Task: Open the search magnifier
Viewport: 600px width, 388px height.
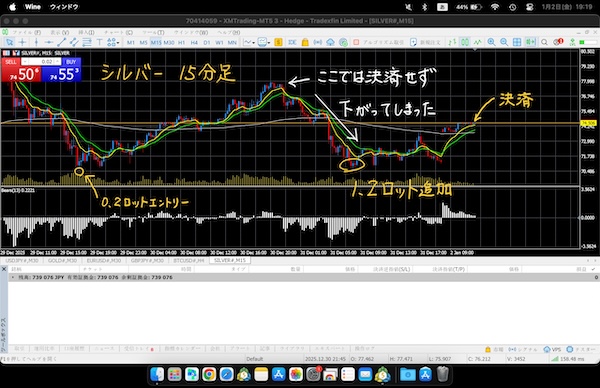Action: [544, 42]
